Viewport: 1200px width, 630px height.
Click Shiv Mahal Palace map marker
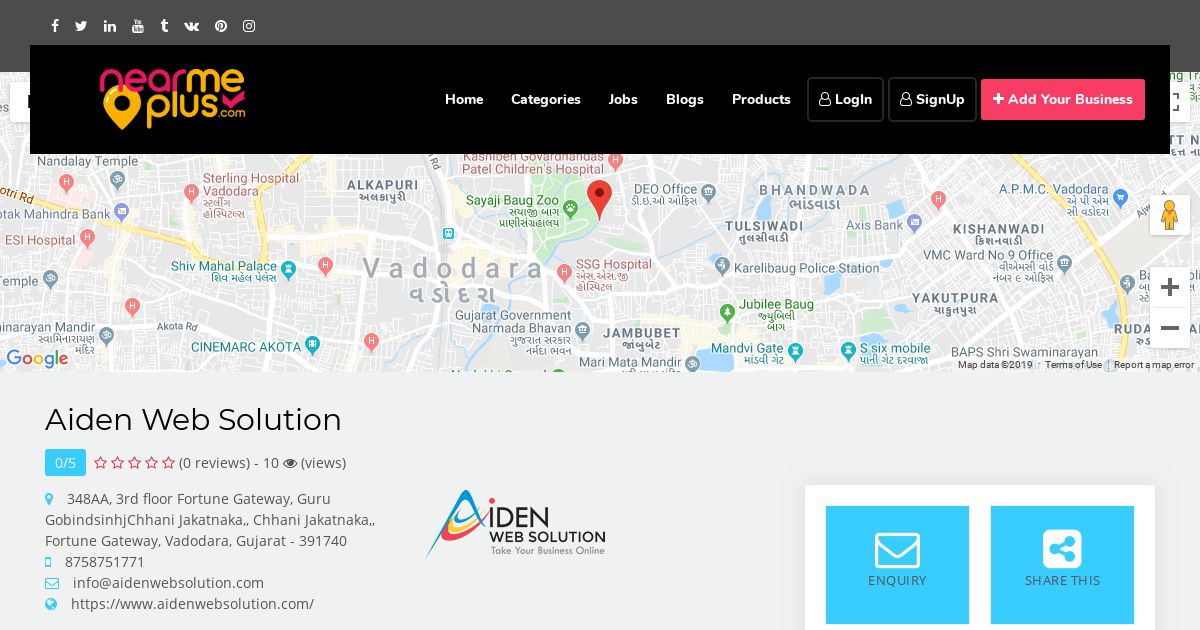tap(289, 268)
